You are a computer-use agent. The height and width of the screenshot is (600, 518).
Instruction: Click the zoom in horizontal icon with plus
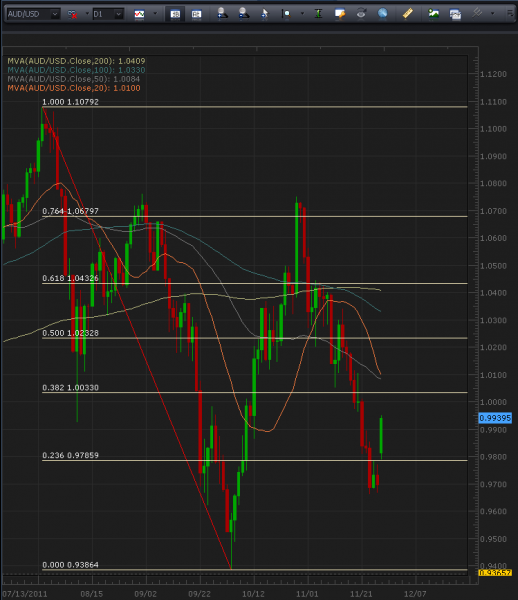coord(222,14)
